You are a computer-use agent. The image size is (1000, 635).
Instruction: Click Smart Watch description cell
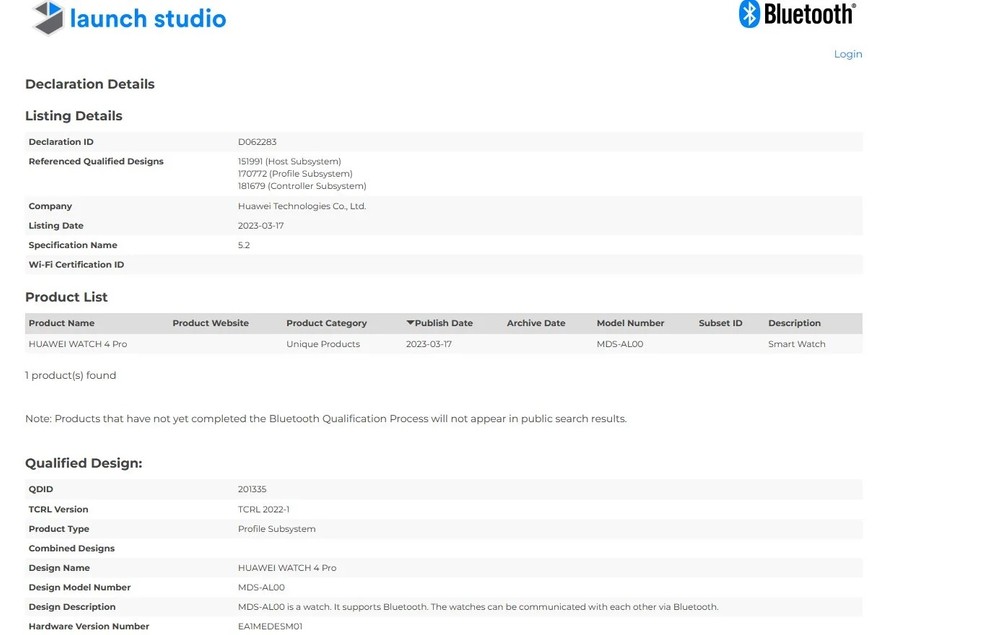pos(797,344)
